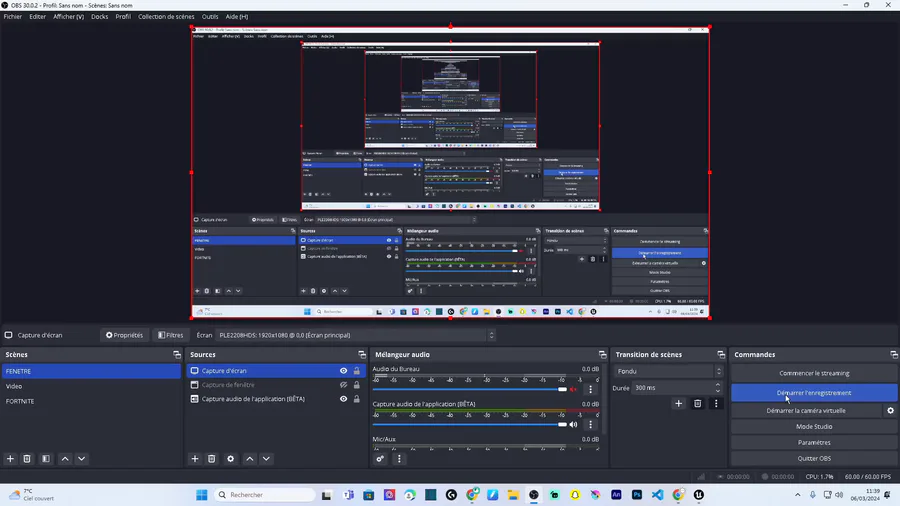This screenshot has height=506, width=900.
Task: Click Quitter OBS
Action: click(814, 458)
